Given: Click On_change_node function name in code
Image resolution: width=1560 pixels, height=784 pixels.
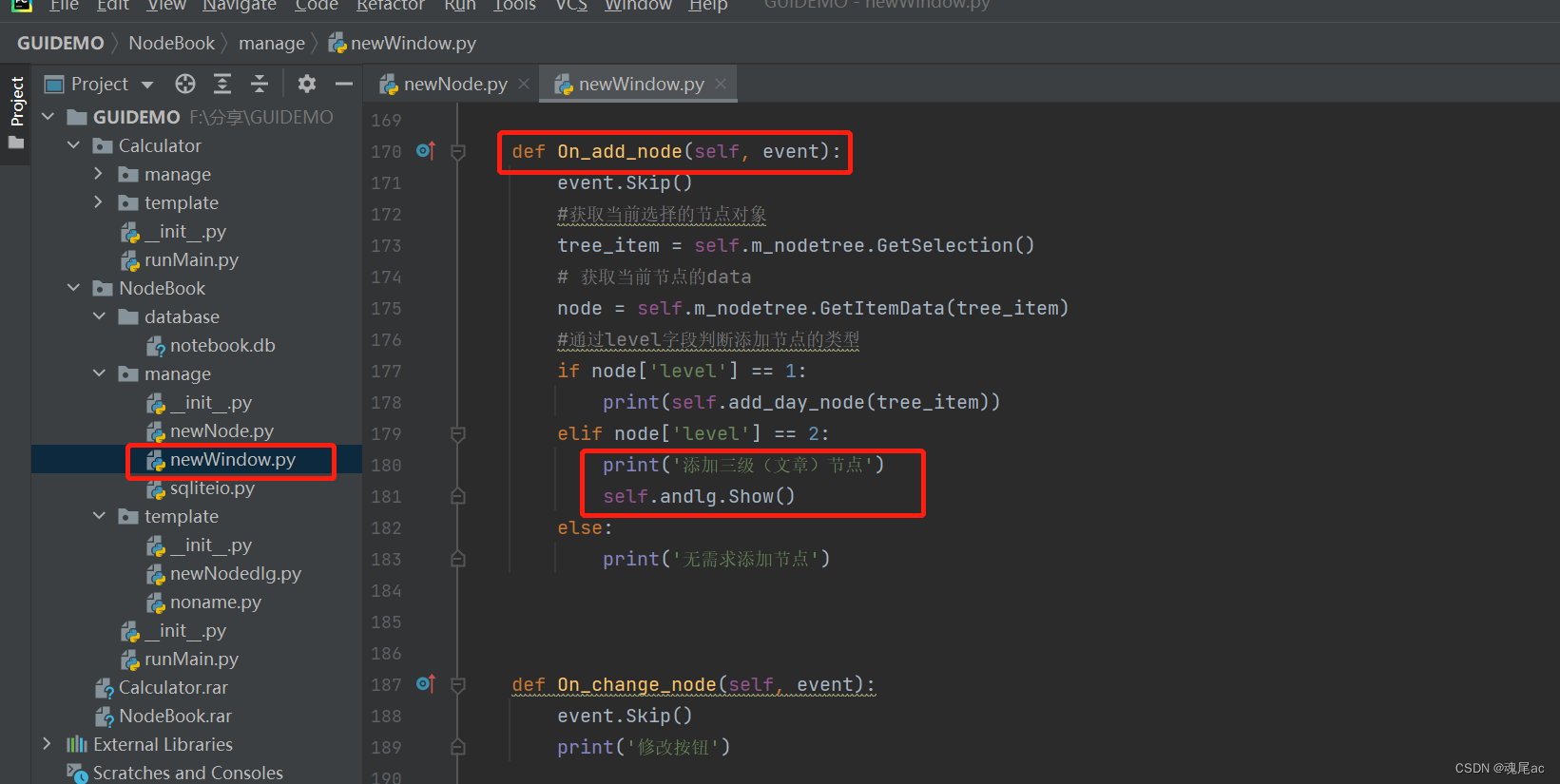Looking at the screenshot, I should pyautogui.click(x=637, y=684).
